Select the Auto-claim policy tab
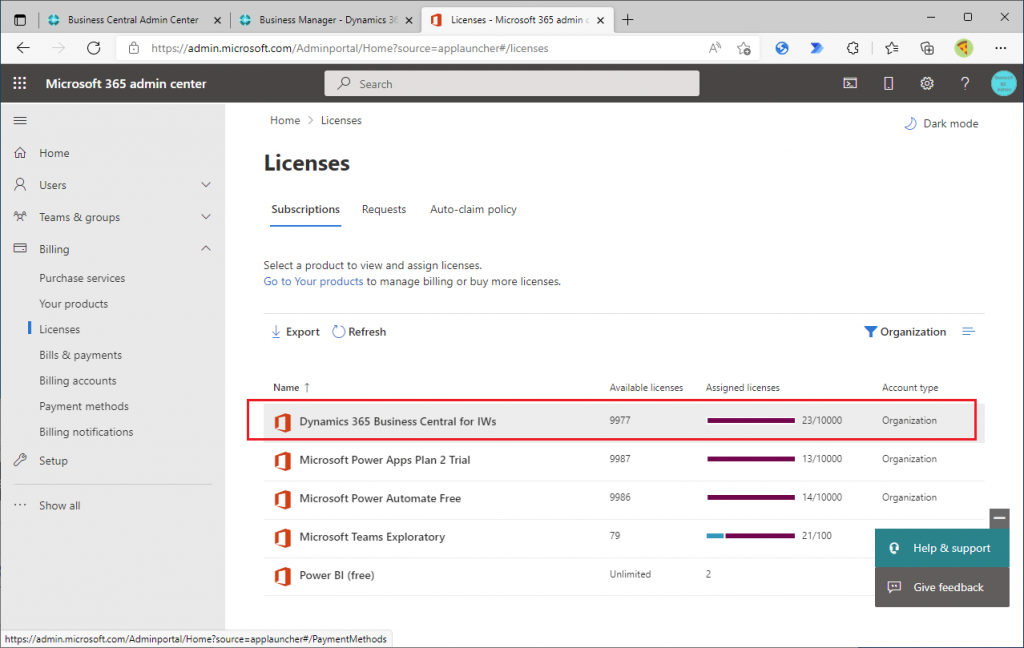 pos(473,209)
